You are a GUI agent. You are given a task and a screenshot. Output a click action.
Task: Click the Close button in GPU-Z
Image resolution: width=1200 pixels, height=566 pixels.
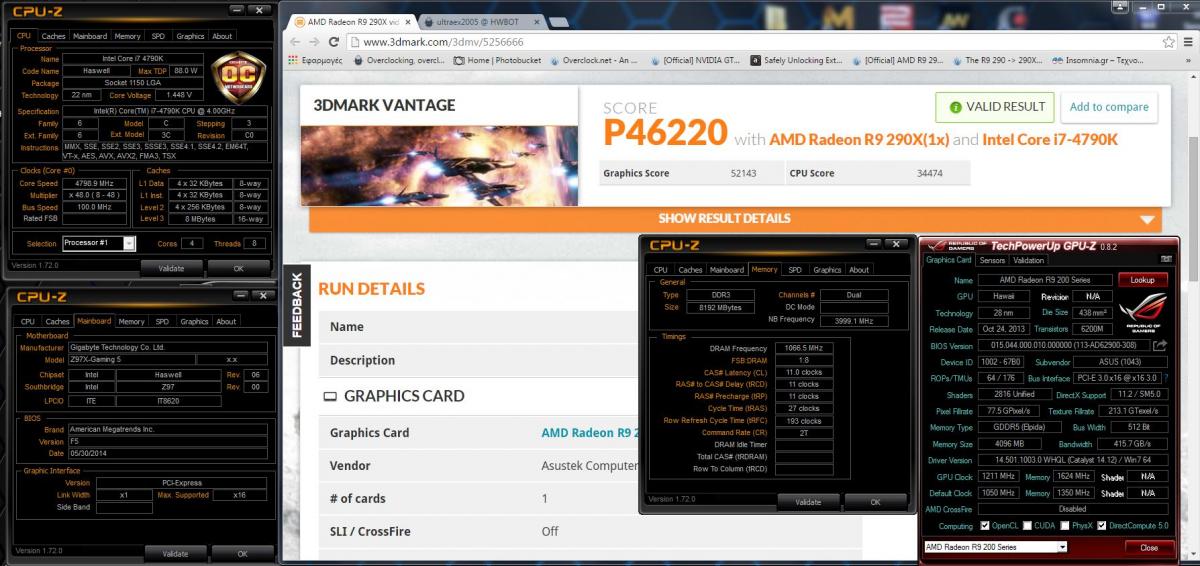point(1149,547)
